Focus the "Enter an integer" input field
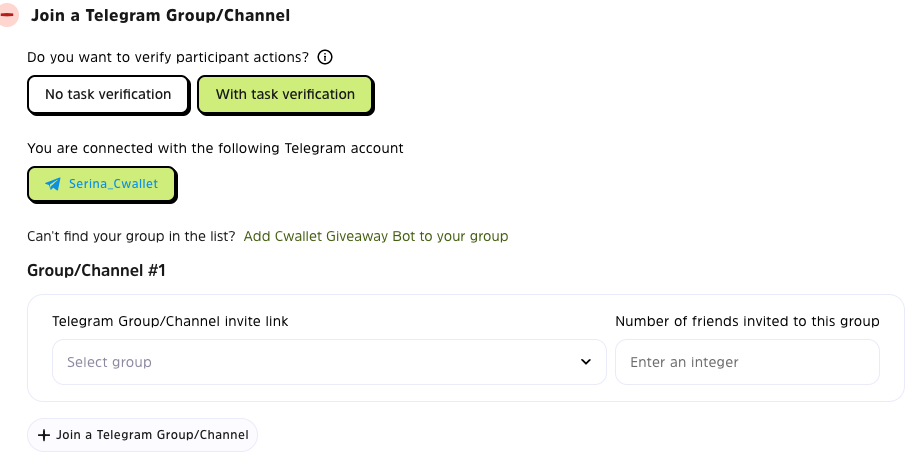Screen dimensions: 918x454 (747, 362)
